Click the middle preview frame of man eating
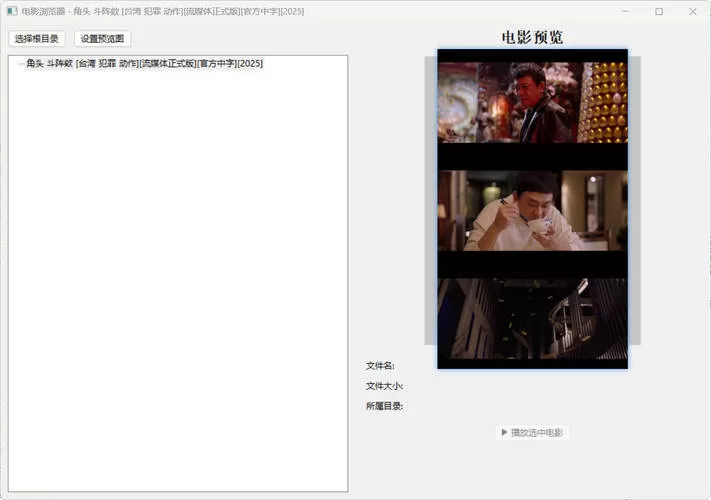The image size is (711, 500). (532, 210)
